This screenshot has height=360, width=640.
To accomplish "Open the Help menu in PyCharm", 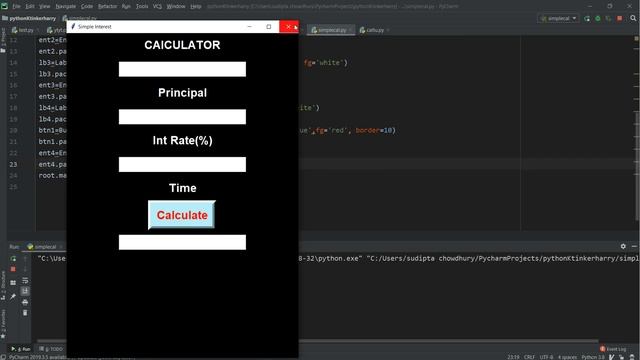I will click(196, 6).
